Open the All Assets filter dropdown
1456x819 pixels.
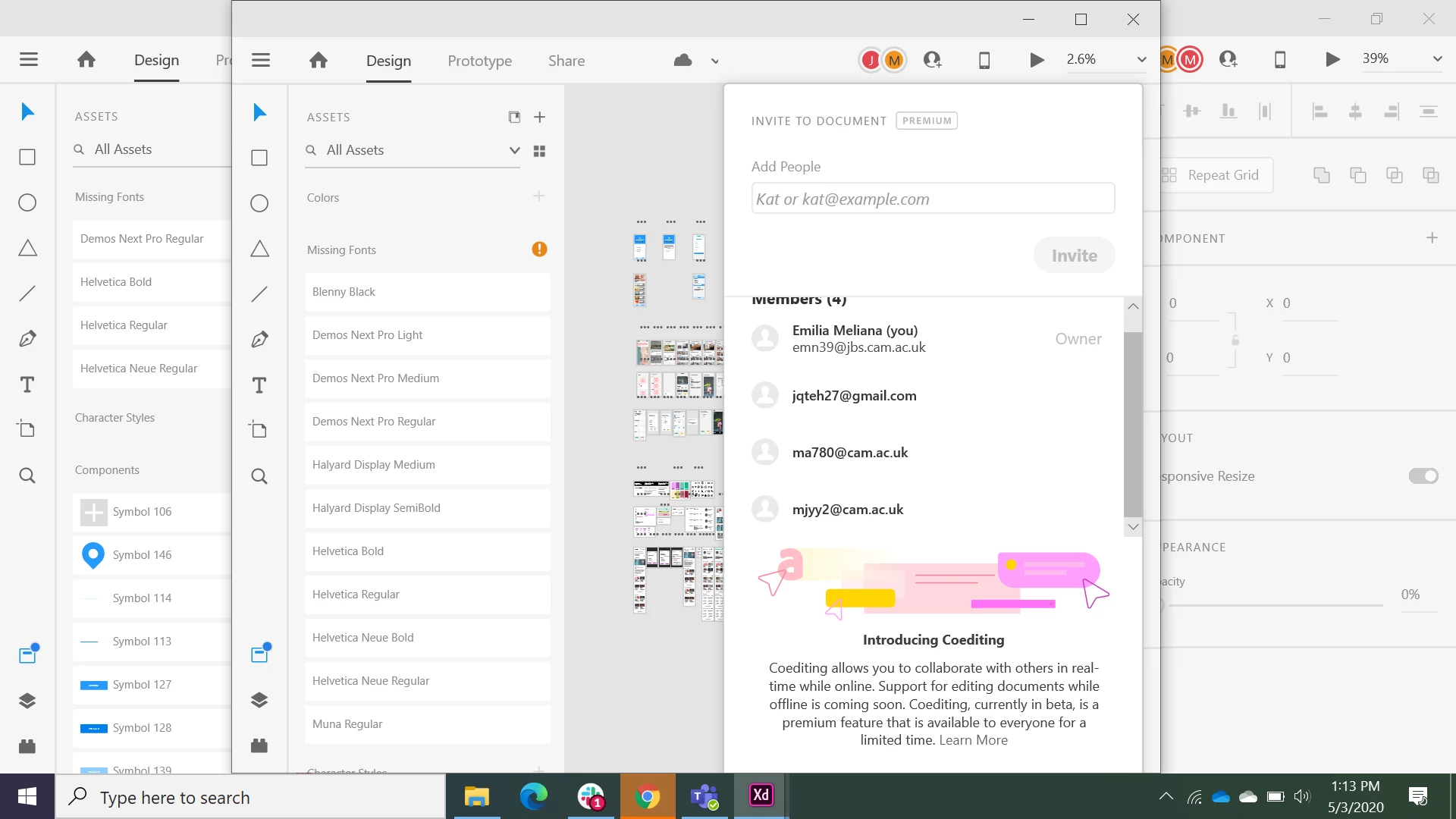click(x=514, y=150)
